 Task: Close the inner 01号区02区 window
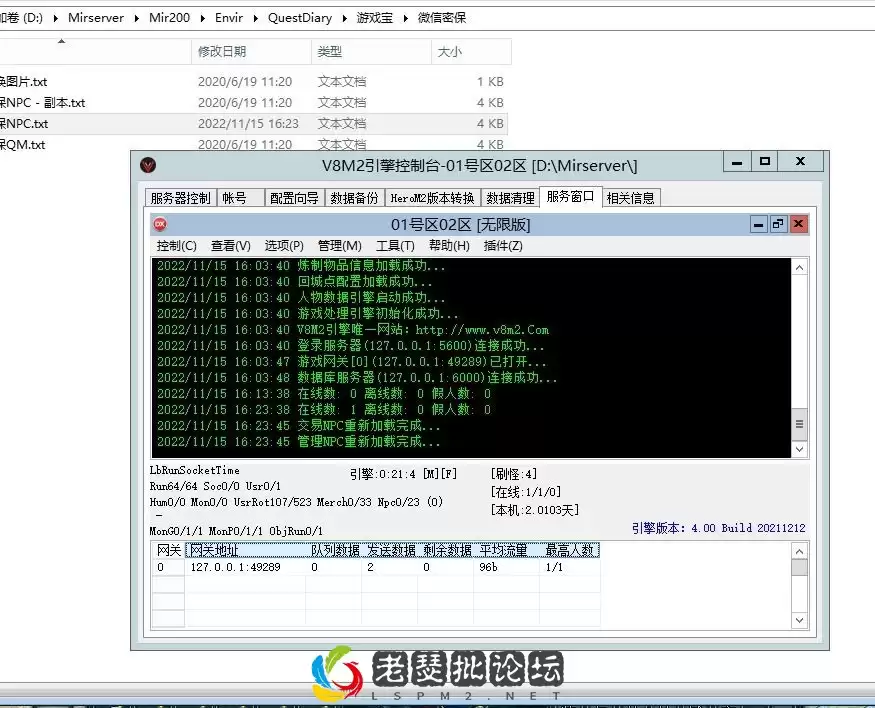click(799, 224)
